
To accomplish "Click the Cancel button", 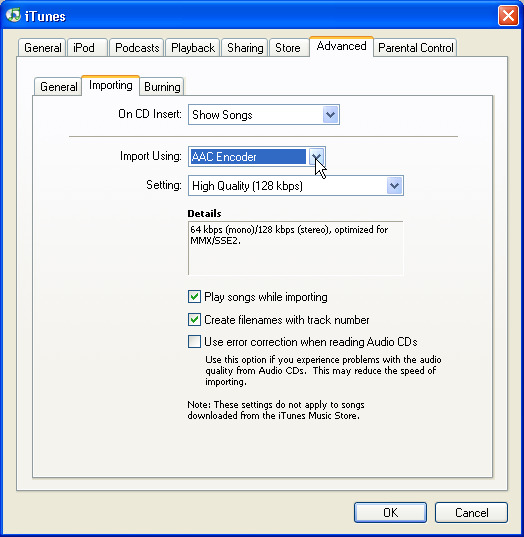I will click(x=471, y=512).
